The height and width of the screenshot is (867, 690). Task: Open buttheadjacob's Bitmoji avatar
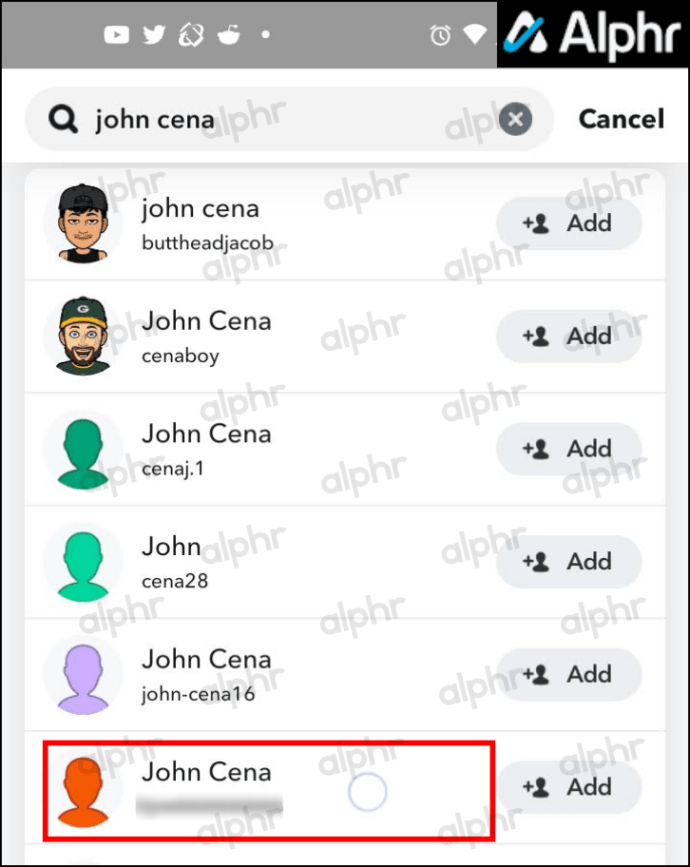tap(83, 223)
